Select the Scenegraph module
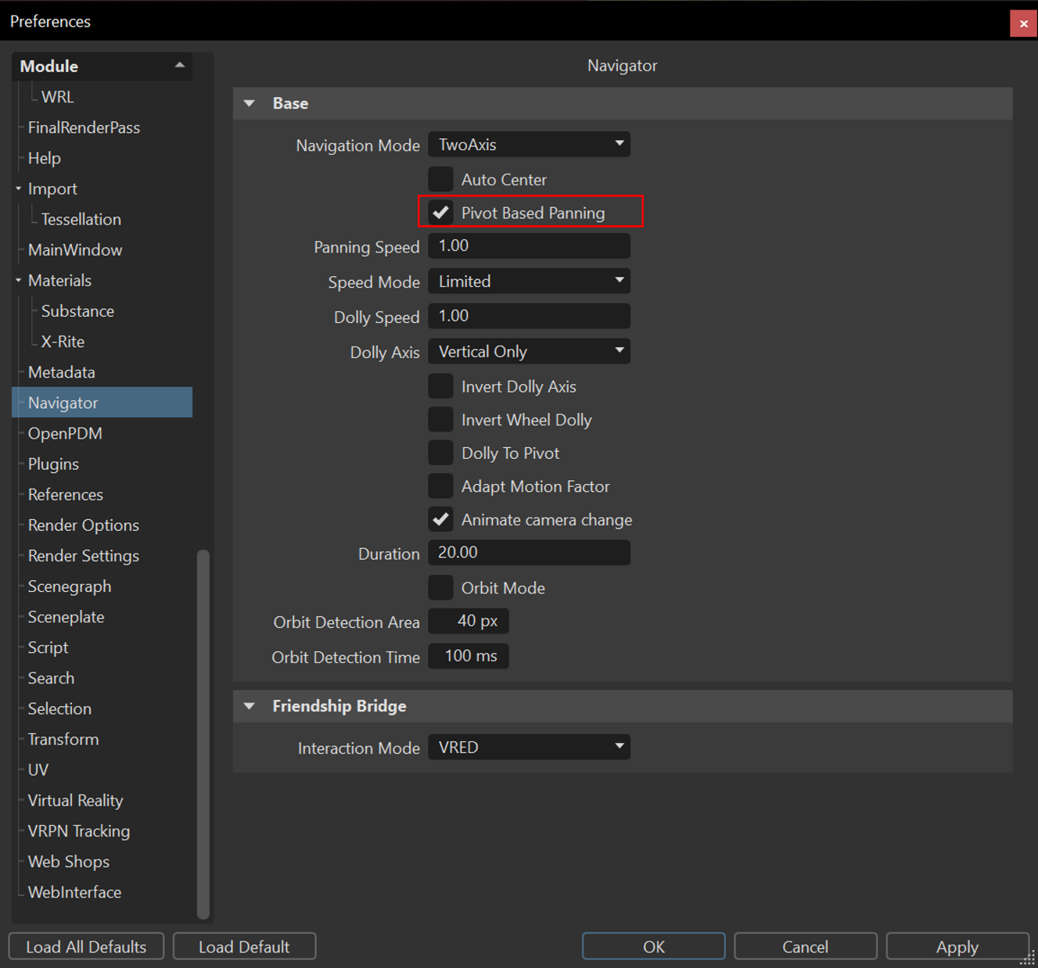Viewport: 1038px width, 968px height. (x=69, y=586)
